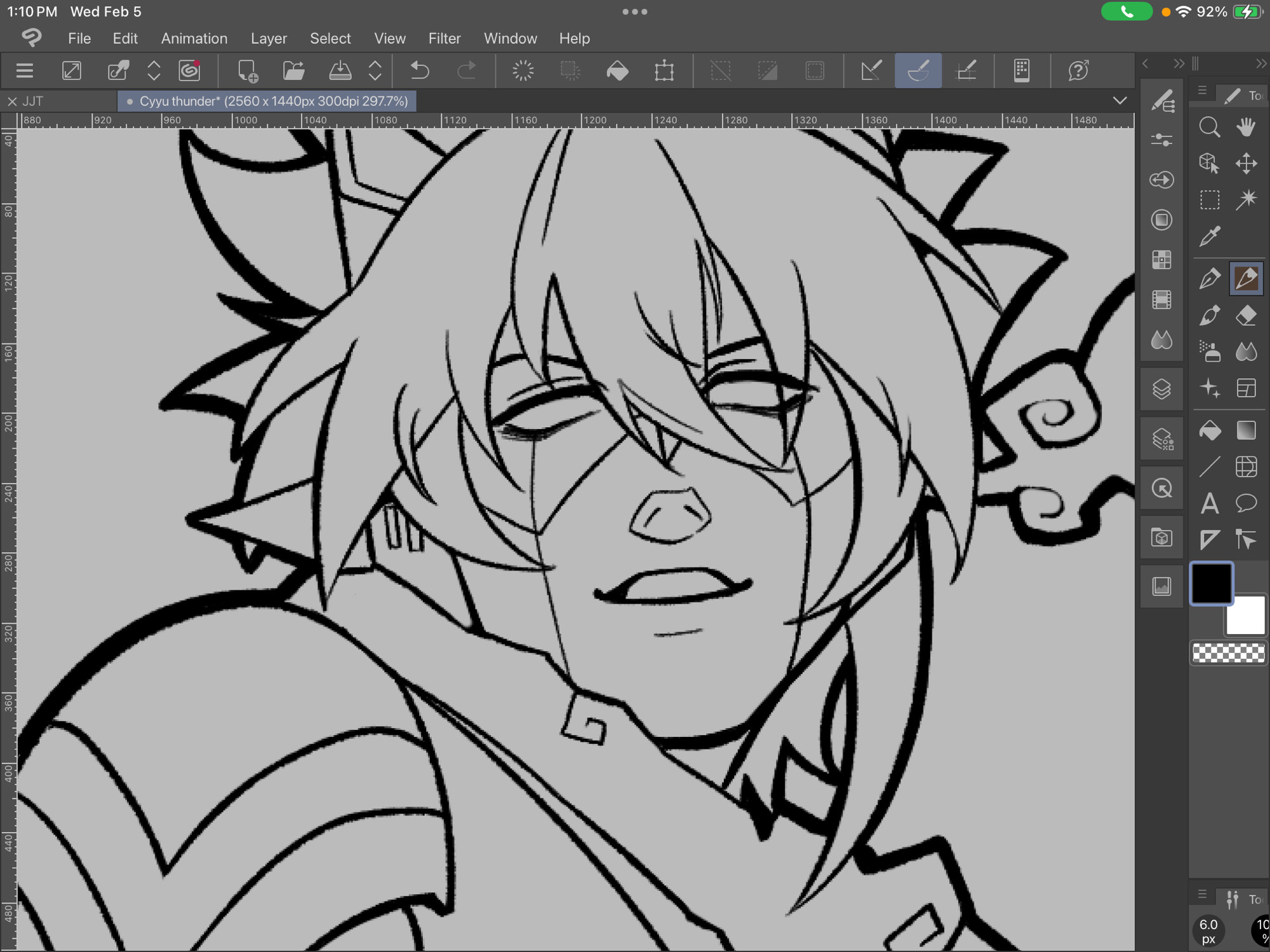
Task: Open the Material folder palette icon
Action: pyautogui.click(x=1162, y=538)
